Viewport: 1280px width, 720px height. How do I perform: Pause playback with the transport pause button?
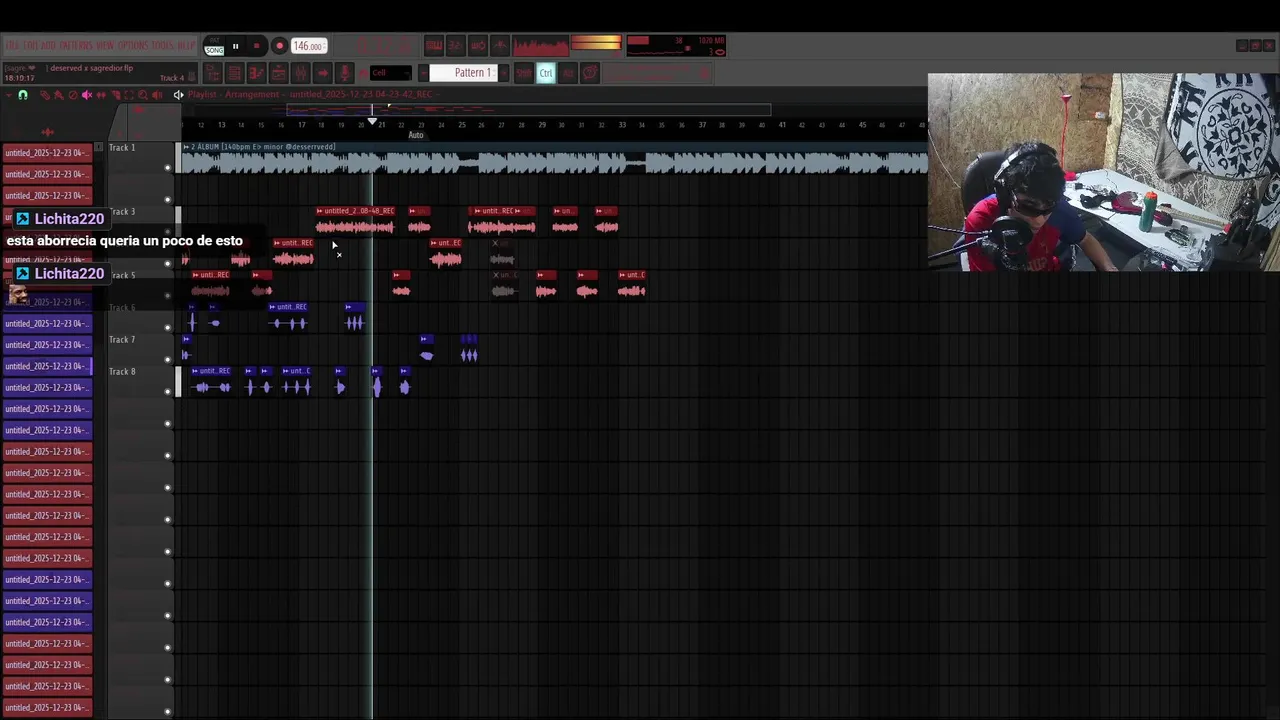(x=236, y=46)
